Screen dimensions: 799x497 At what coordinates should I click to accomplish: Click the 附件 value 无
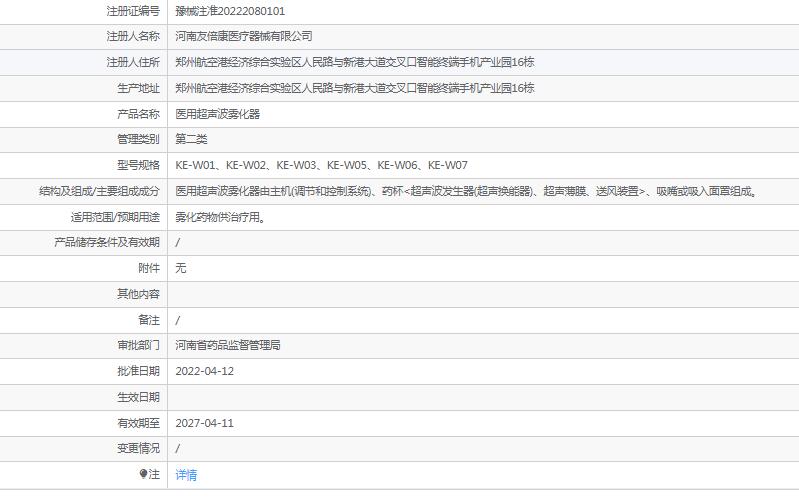(181, 268)
